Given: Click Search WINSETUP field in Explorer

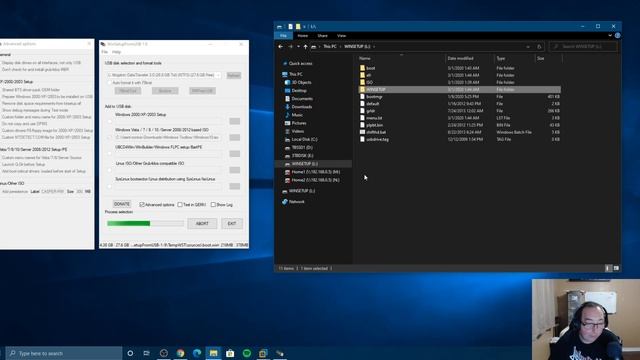Looking at the screenshot, I should [583, 47].
